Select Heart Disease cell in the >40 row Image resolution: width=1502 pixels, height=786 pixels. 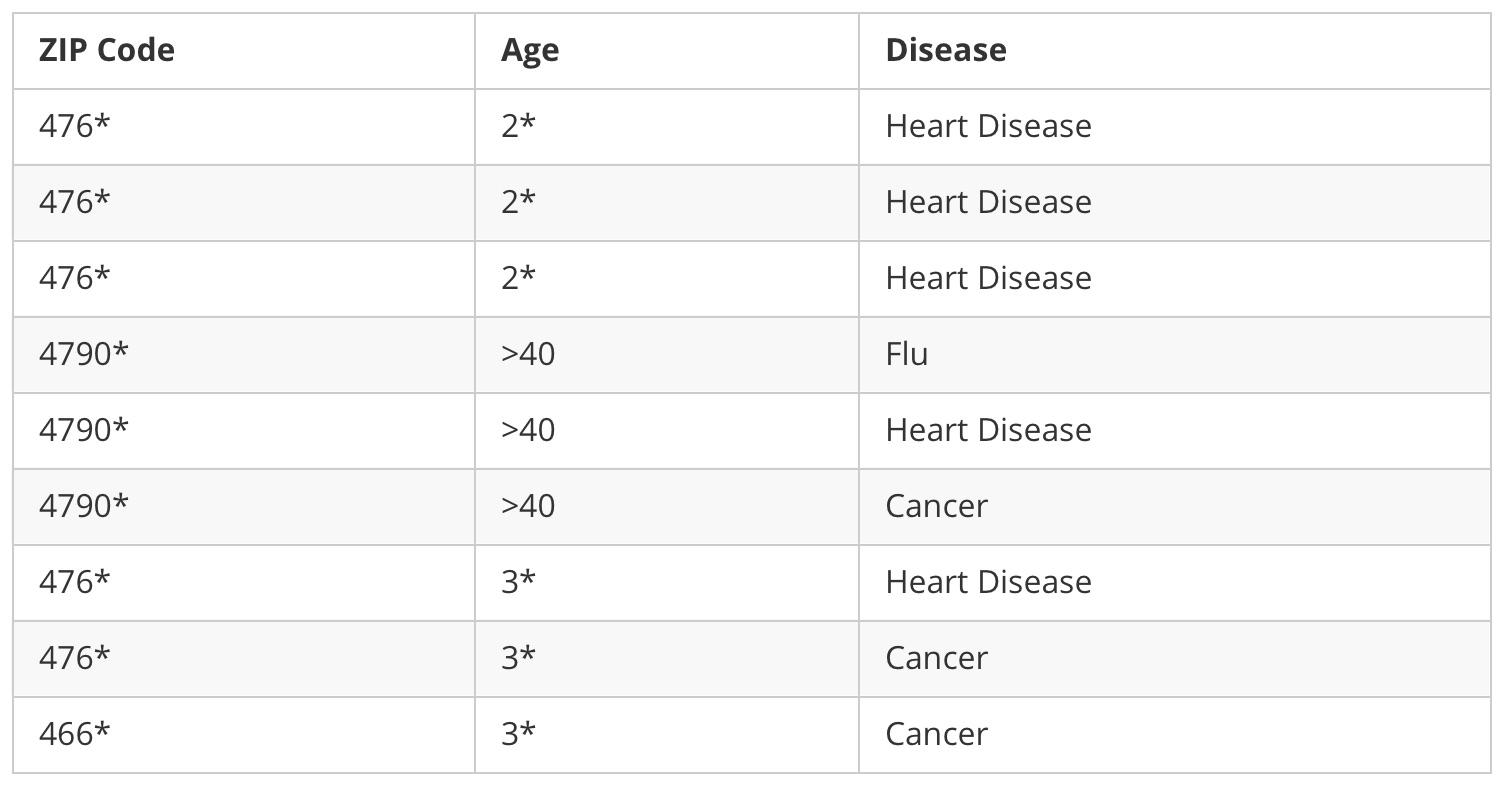(988, 430)
